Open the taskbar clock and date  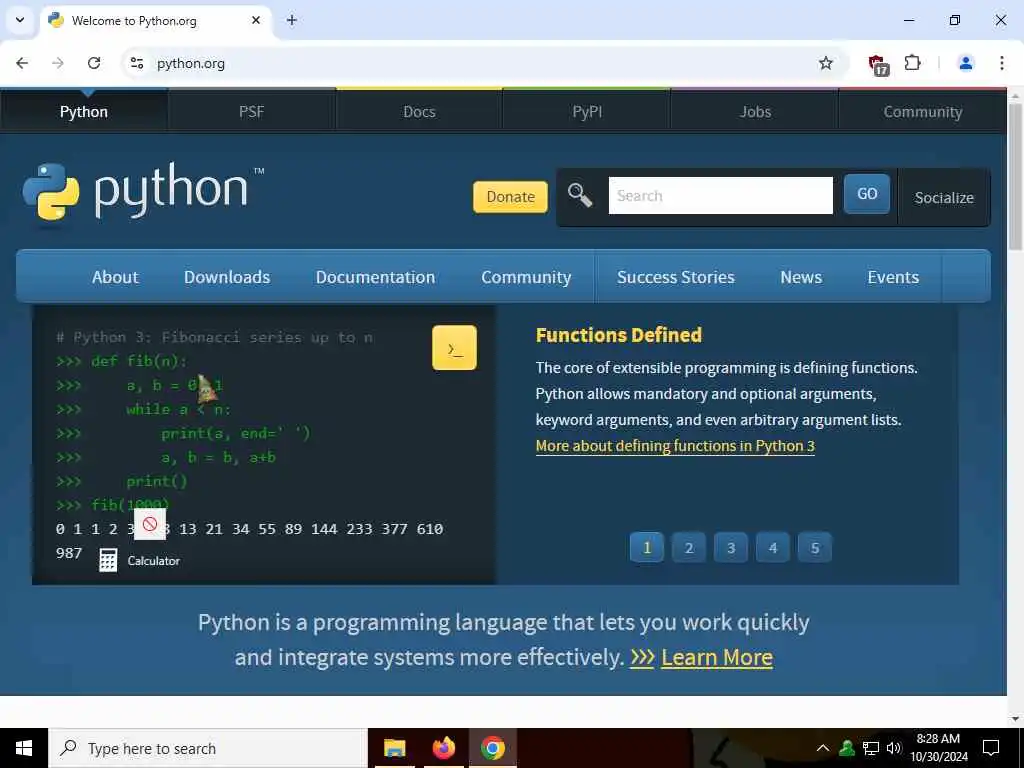(x=938, y=748)
